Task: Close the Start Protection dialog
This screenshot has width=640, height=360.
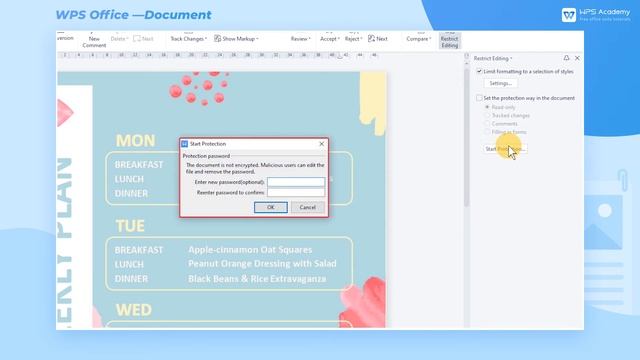Action: [x=322, y=144]
